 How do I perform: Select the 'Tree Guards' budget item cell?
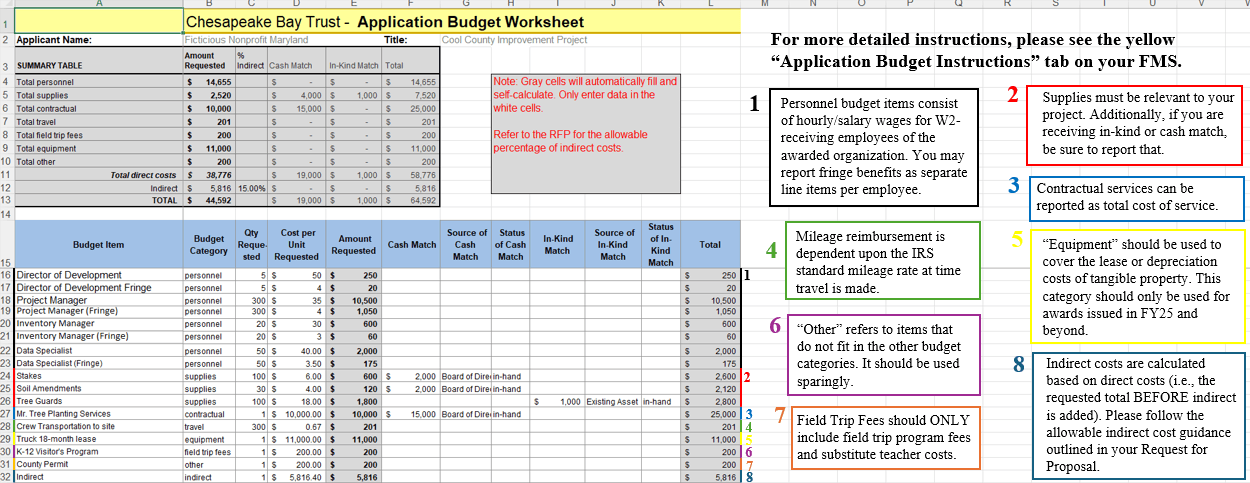tap(99, 401)
